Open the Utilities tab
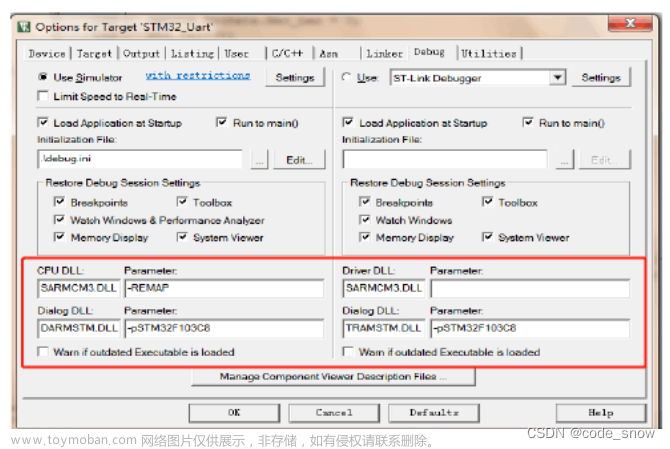This screenshot has width=670, height=449. point(489,53)
